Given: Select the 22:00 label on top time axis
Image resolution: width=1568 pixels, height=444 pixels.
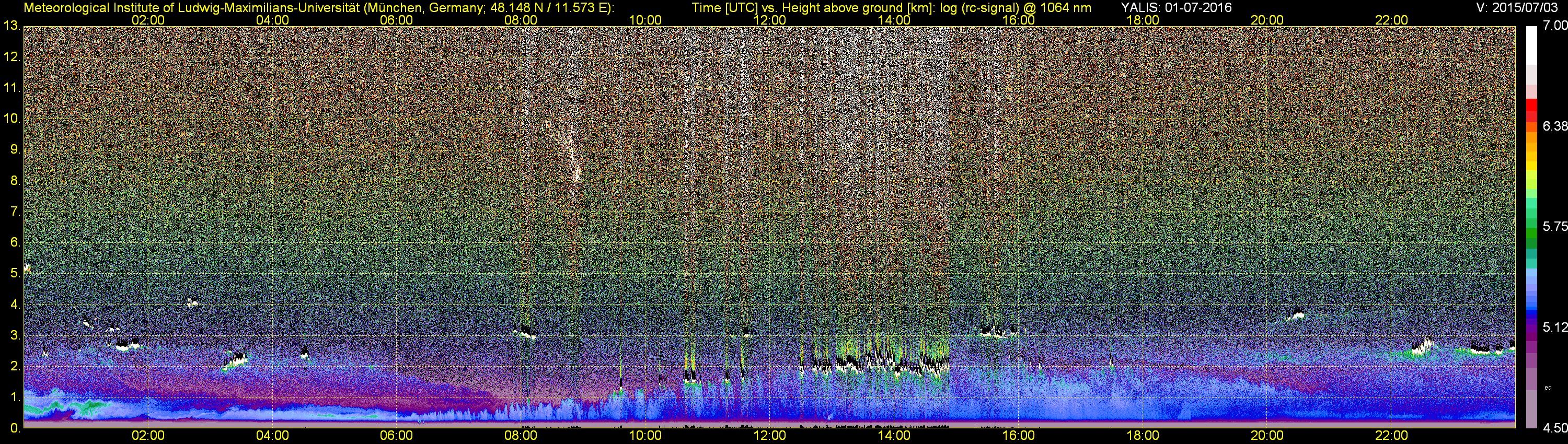Looking at the screenshot, I should (x=1391, y=20).
